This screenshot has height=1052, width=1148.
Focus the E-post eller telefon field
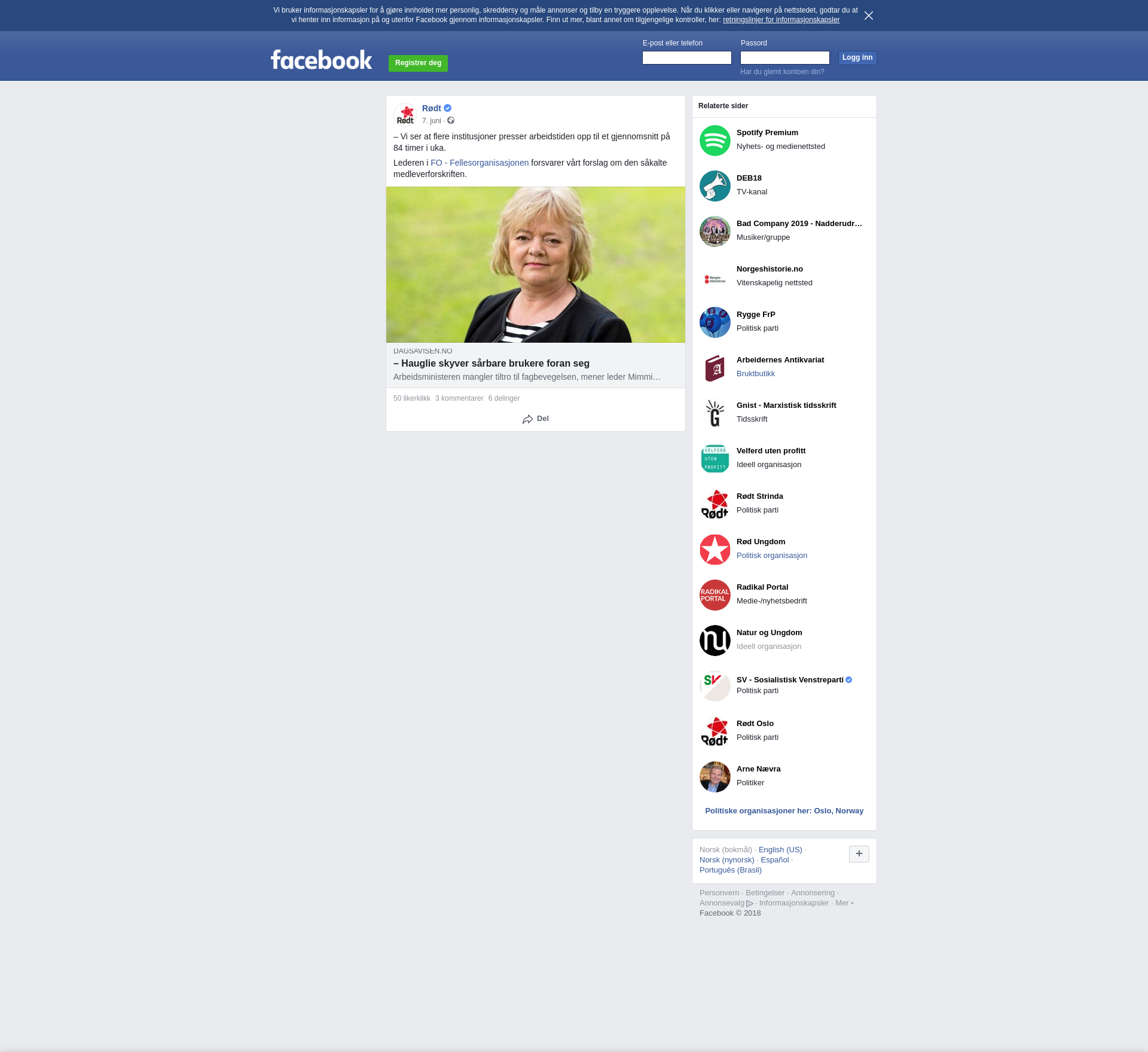tap(686, 58)
